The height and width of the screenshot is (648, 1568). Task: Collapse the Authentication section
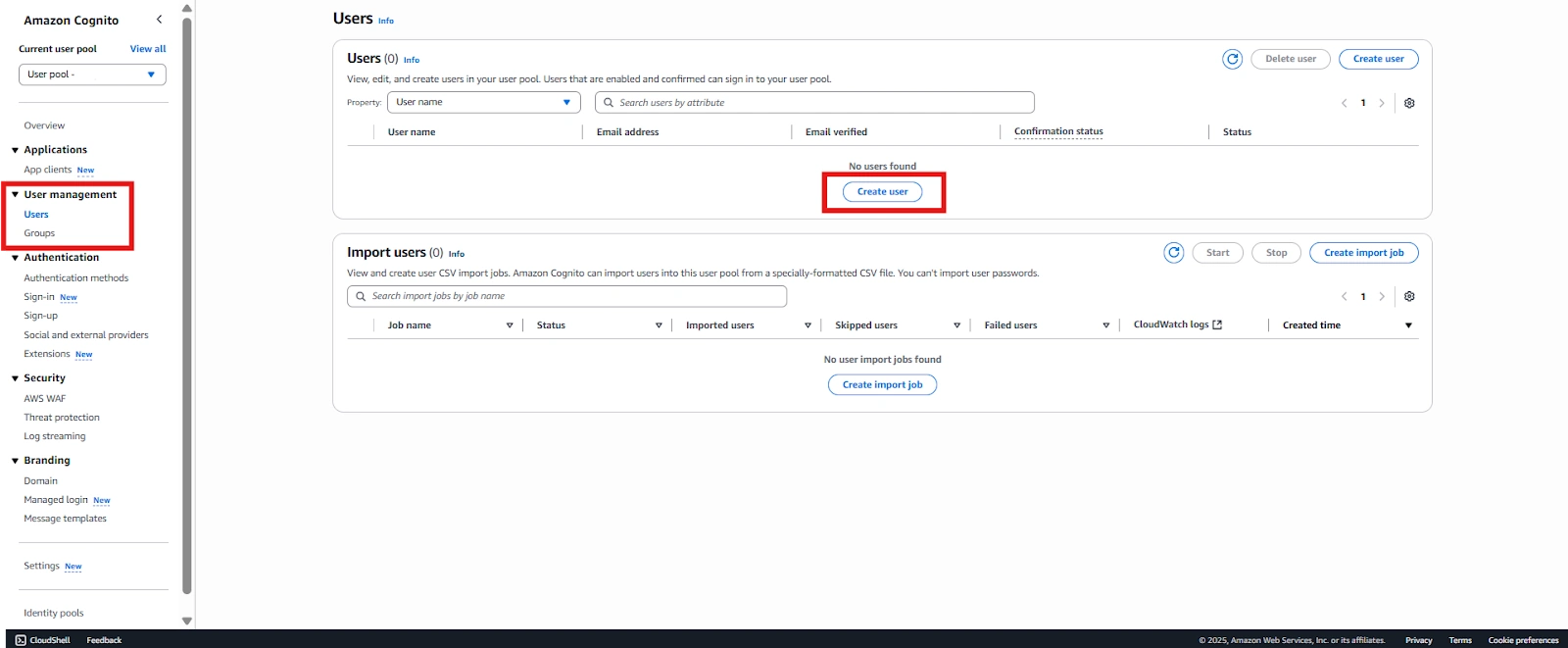click(x=15, y=258)
